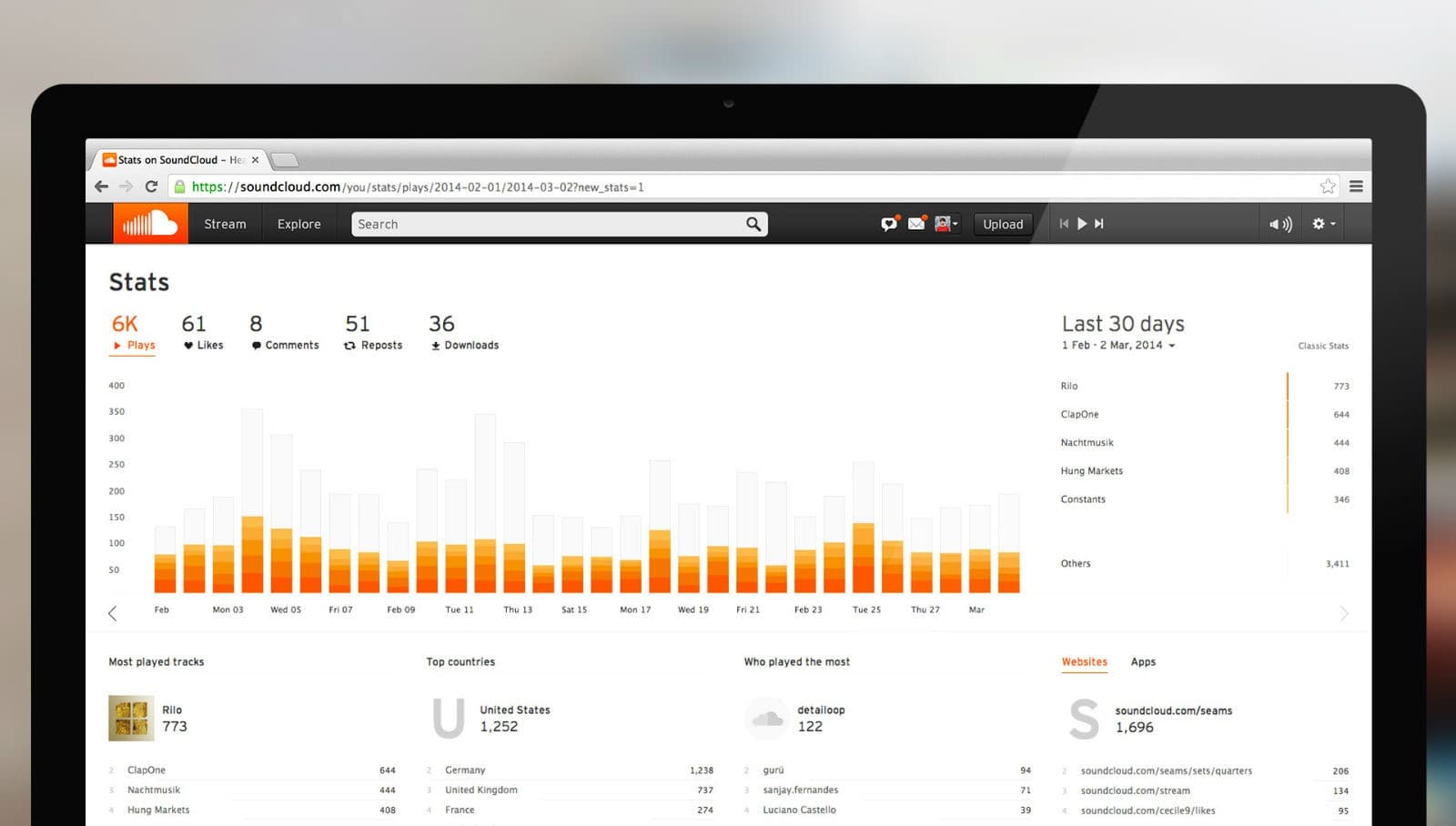Viewport: 1456px width, 826px height.
Task: Click the Rilo track thumbnail
Action: click(x=131, y=719)
